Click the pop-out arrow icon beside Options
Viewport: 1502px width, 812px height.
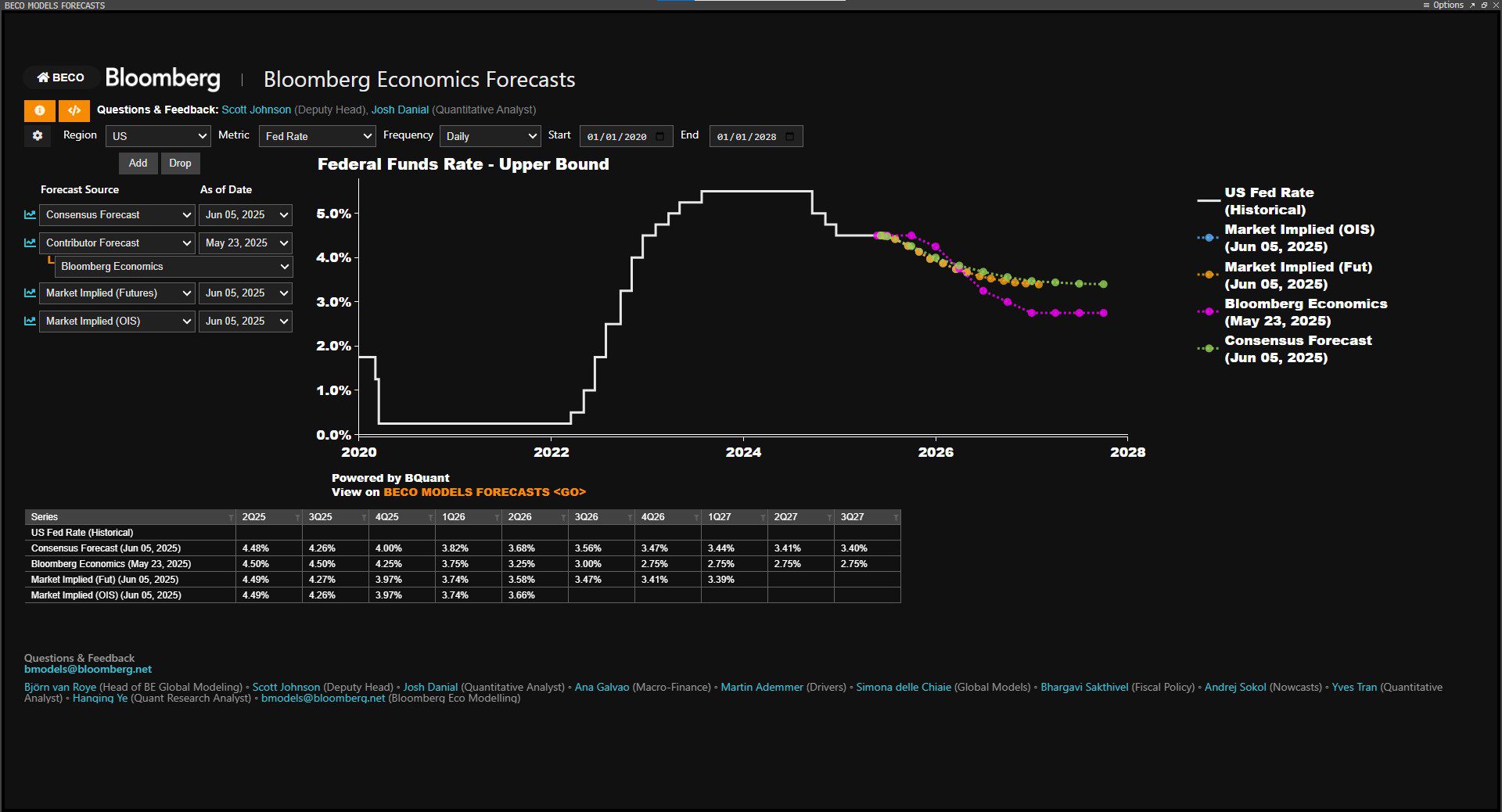click(1472, 5)
